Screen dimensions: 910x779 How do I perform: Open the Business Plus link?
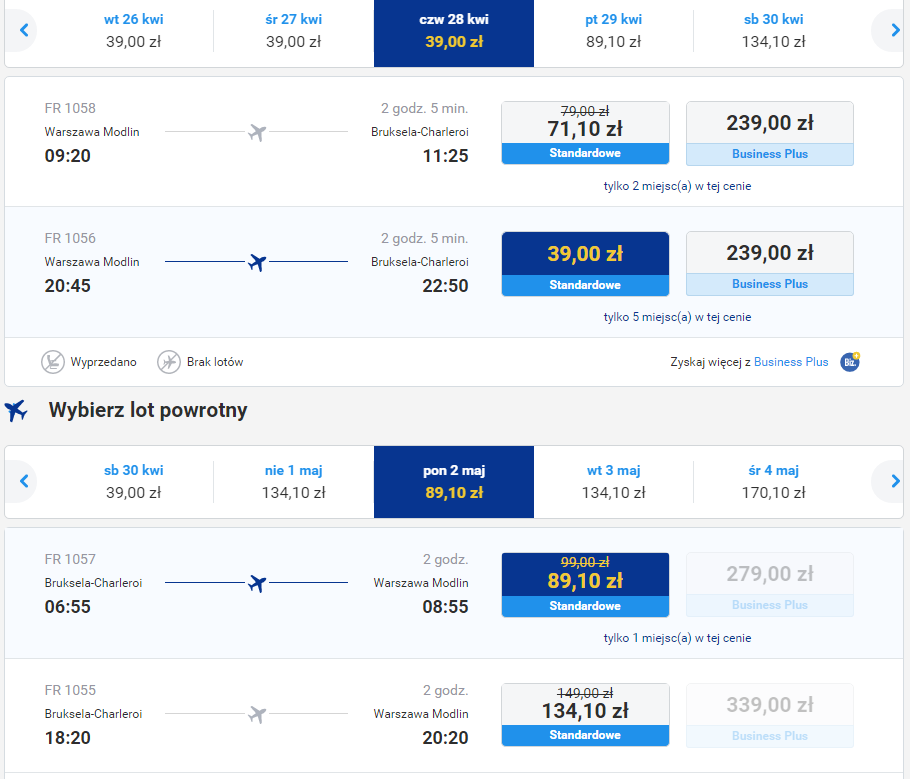791,362
